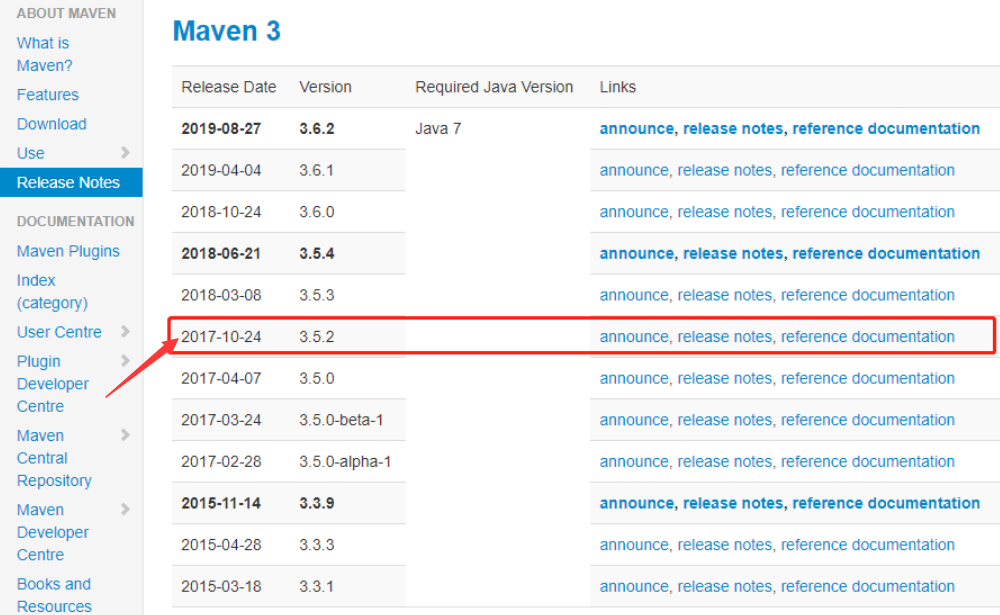Image resolution: width=1000 pixels, height=615 pixels.
Task: View release notes for version 3.5.2
Action: (724, 337)
